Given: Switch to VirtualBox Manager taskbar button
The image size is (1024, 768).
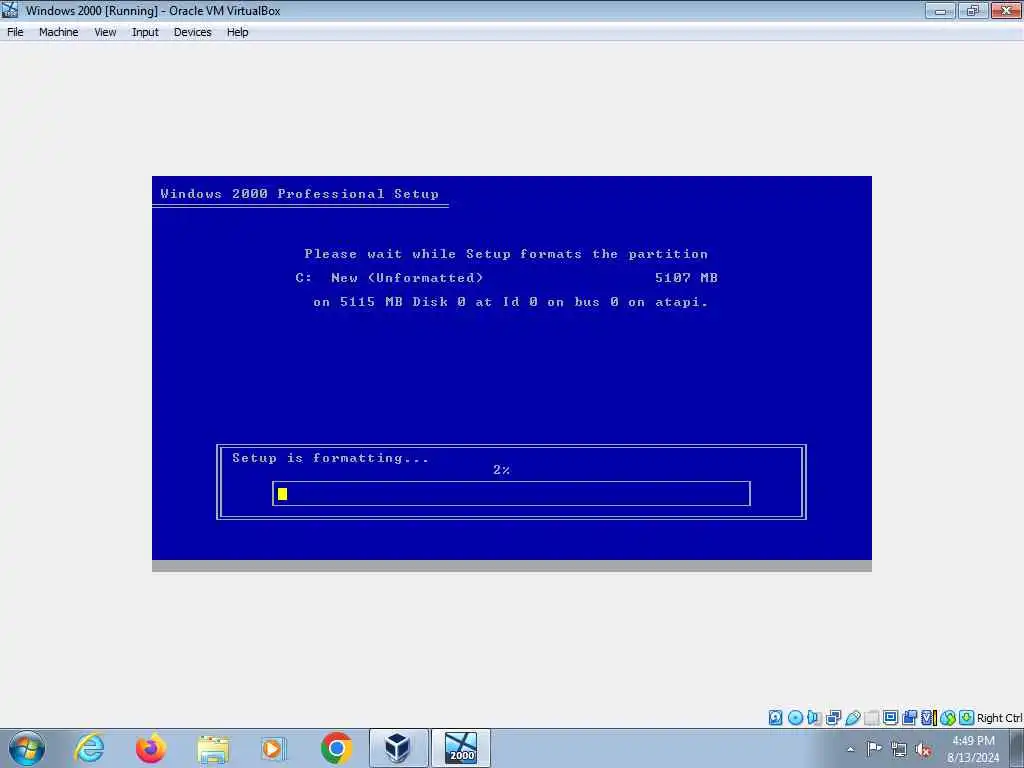Looking at the screenshot, I should [x=398, y=748].
